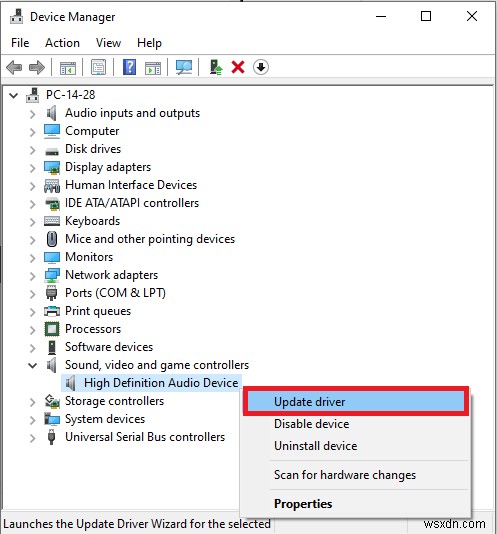Choose Disable device from context menu
This screenshot has width=497, height=534.
pos(356,424)
